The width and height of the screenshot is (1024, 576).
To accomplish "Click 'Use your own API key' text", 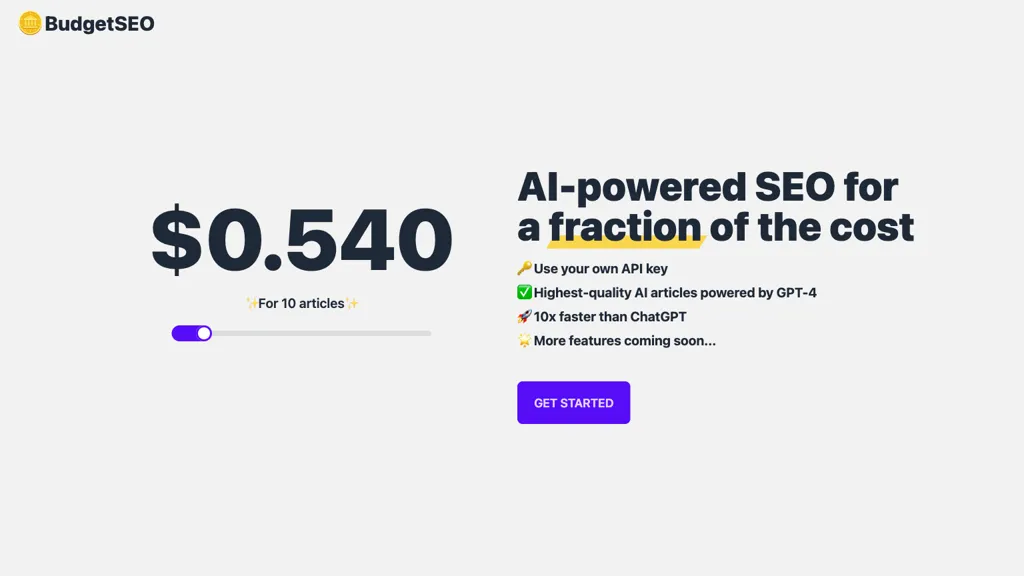I will coord(601,268).
